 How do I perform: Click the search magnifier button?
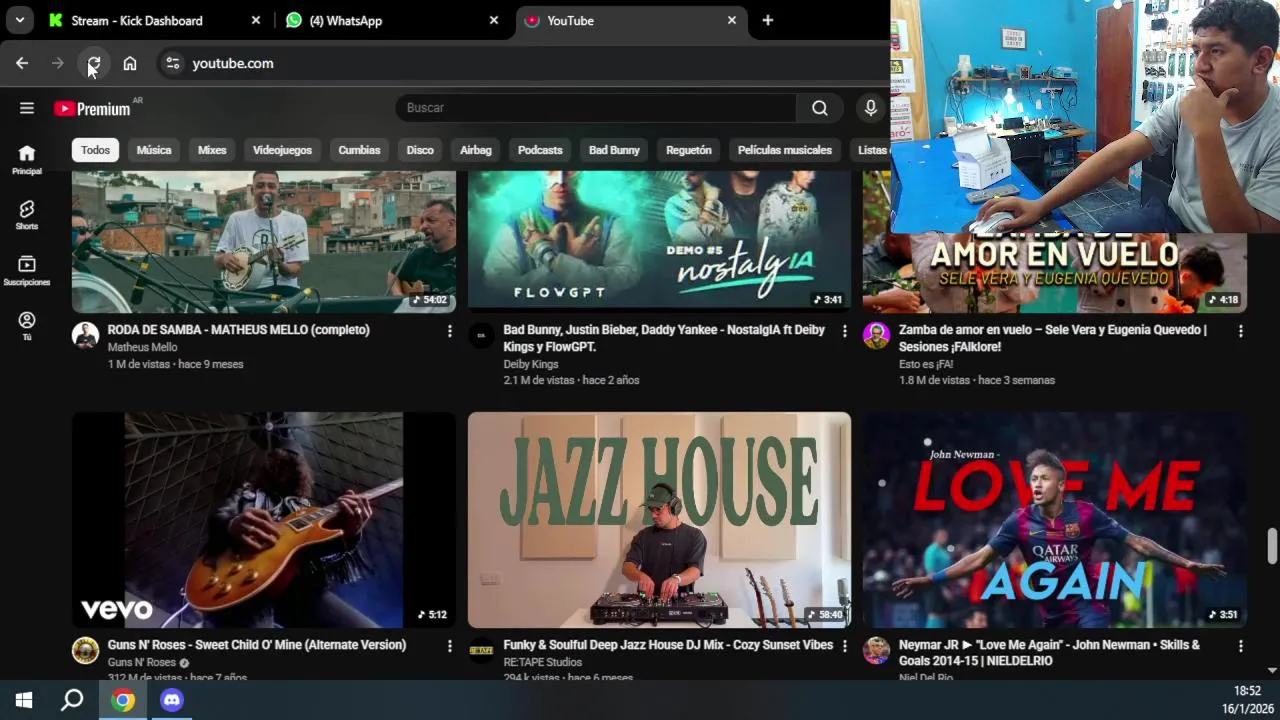pos(820,108)
